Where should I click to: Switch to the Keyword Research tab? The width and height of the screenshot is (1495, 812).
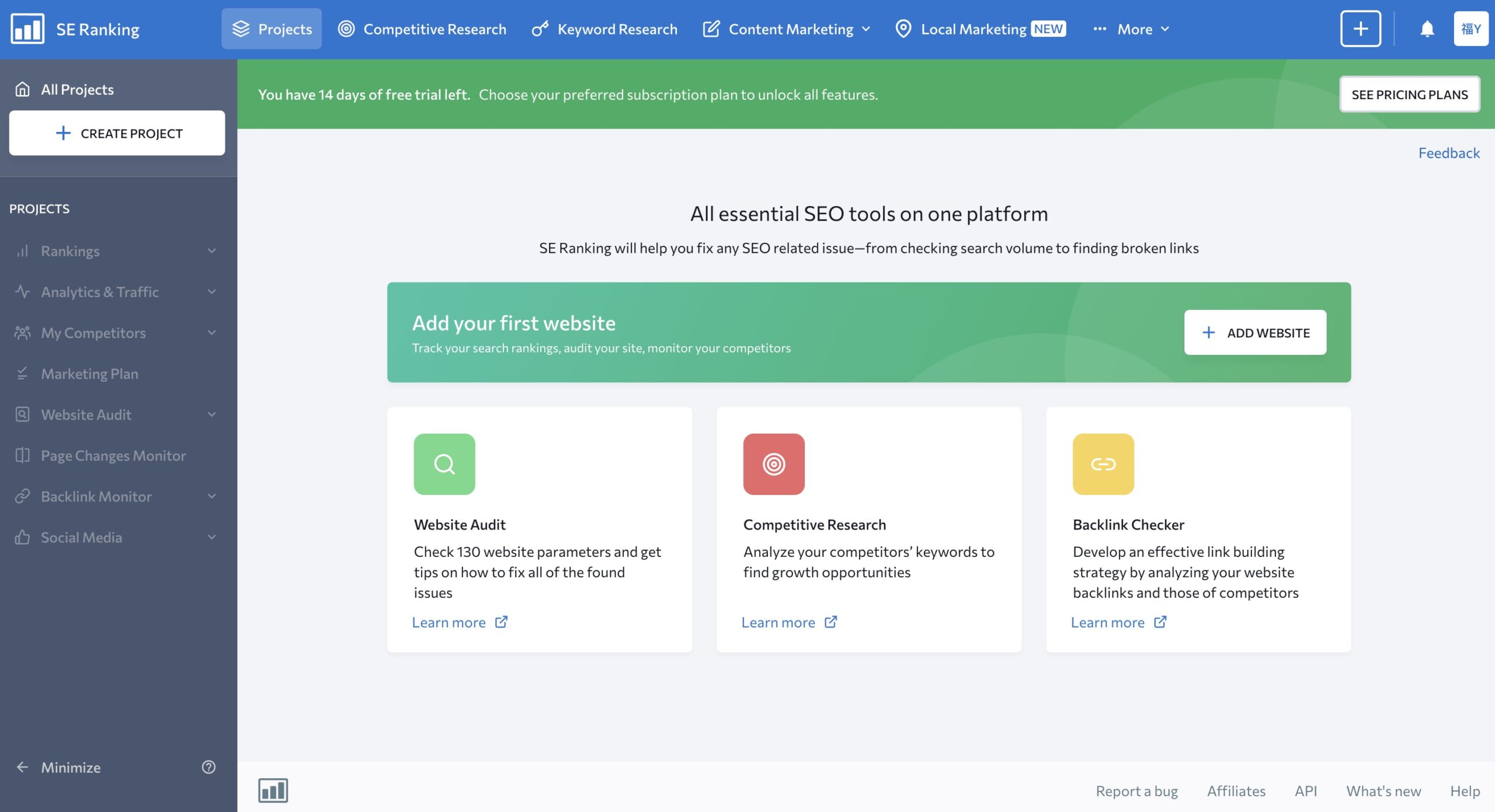coord(604,29)
